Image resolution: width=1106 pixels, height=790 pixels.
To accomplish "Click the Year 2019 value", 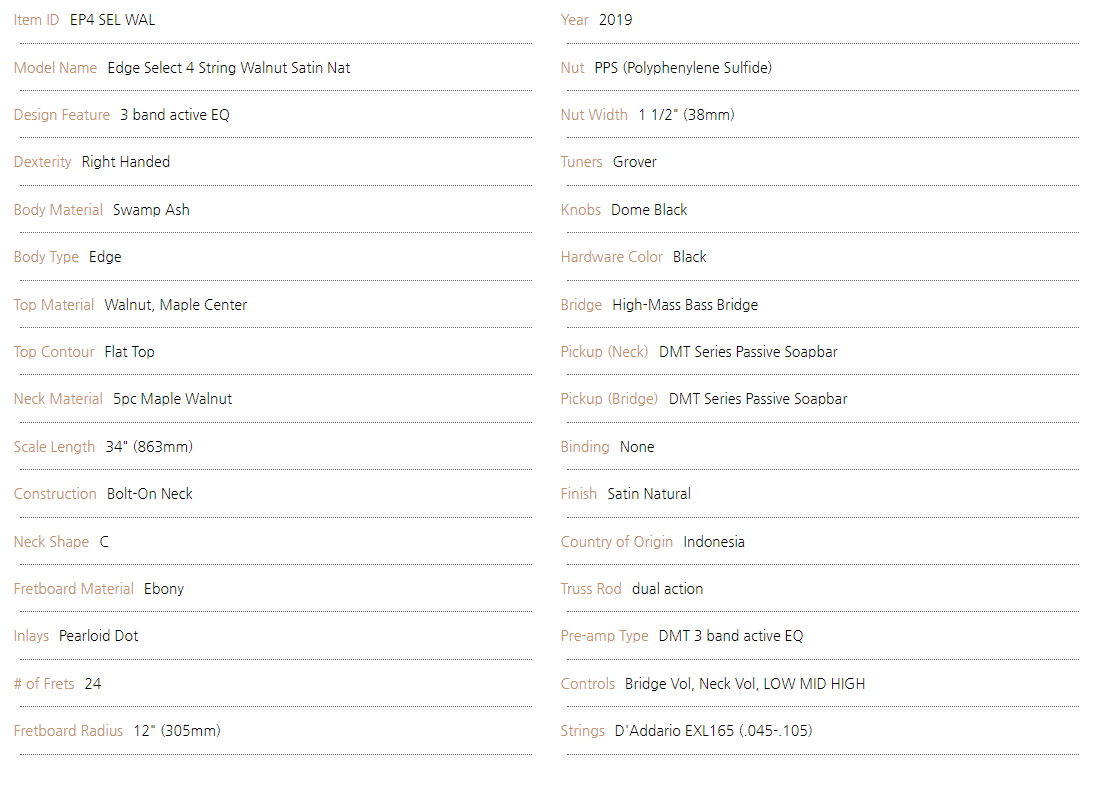I will (x=615, y=20).
